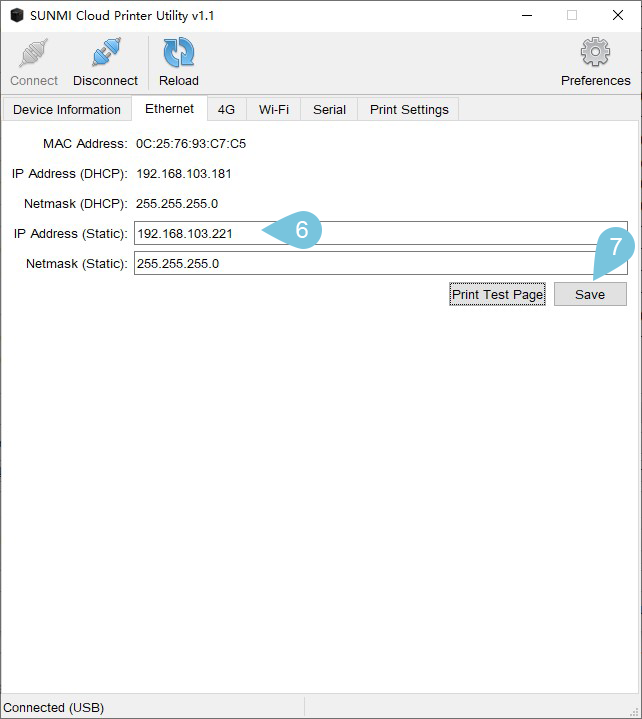
Task: Close the SUNMI Cloud Printer Utility
Action: [x=618, y=16]
